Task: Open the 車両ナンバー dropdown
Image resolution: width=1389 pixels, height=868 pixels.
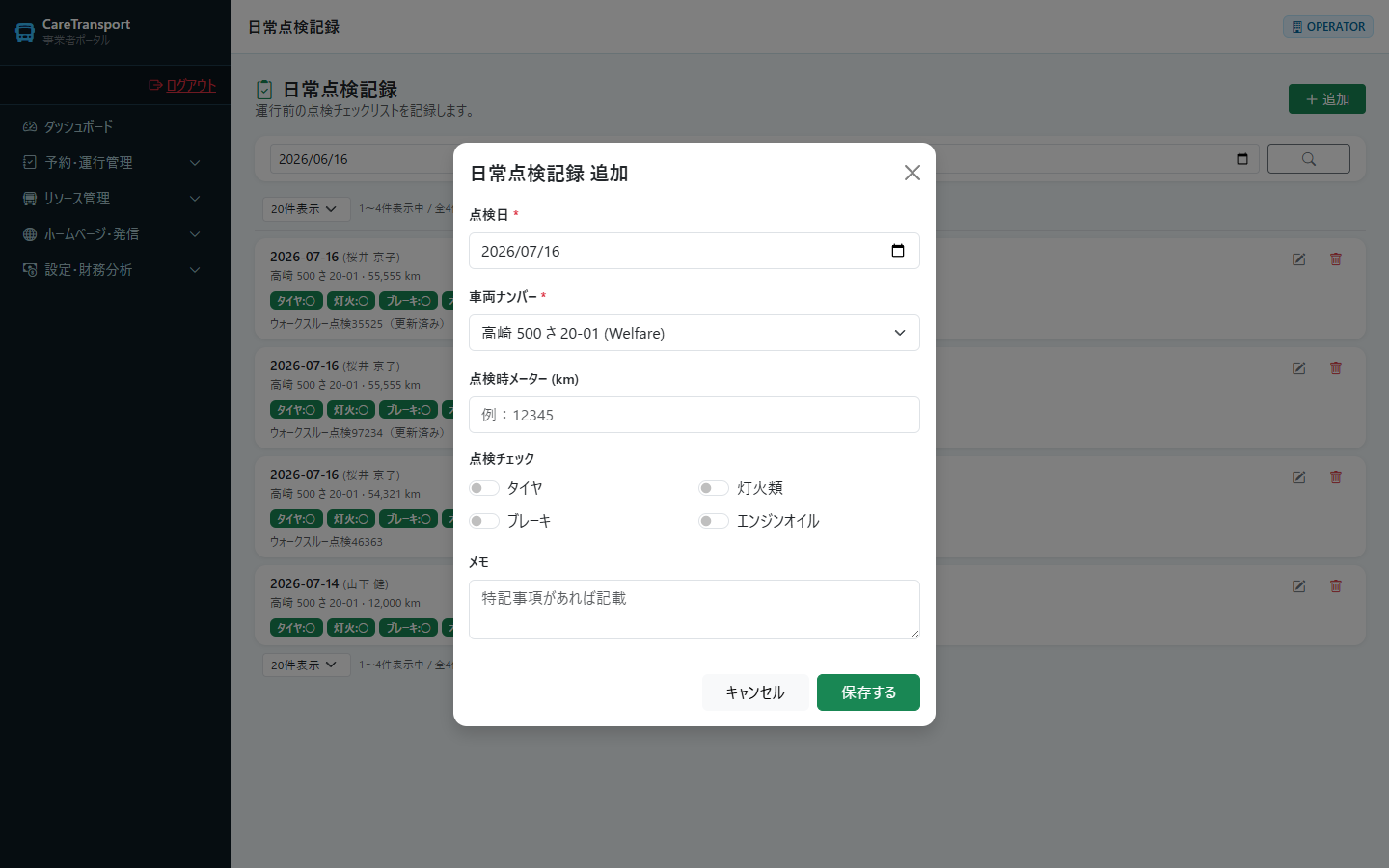Action: [x=694, y=333]
